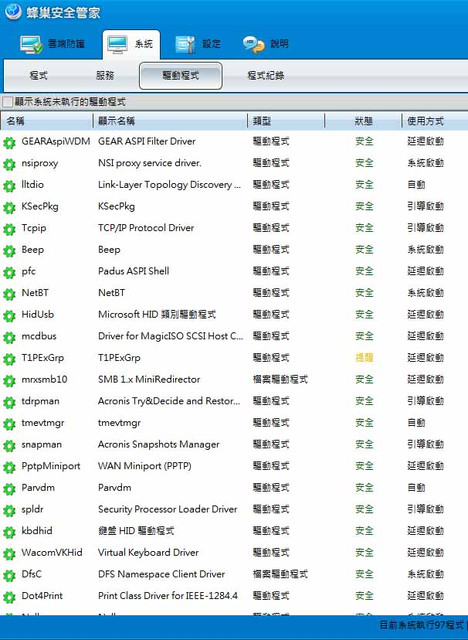Click Virtual Keyboard Driver display name
This screenshot has width=468, height=640.
[148, 552]
